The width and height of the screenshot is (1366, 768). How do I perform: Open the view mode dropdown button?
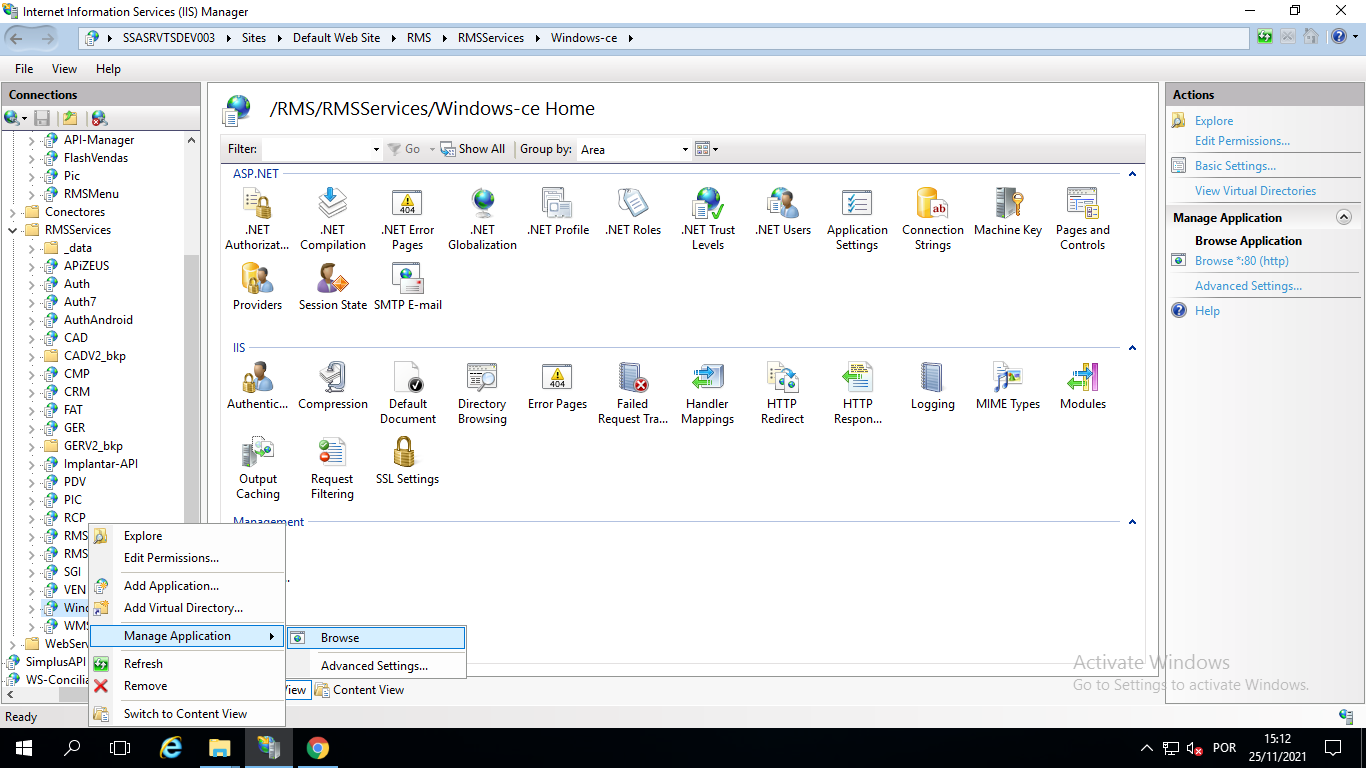[707, 149]
